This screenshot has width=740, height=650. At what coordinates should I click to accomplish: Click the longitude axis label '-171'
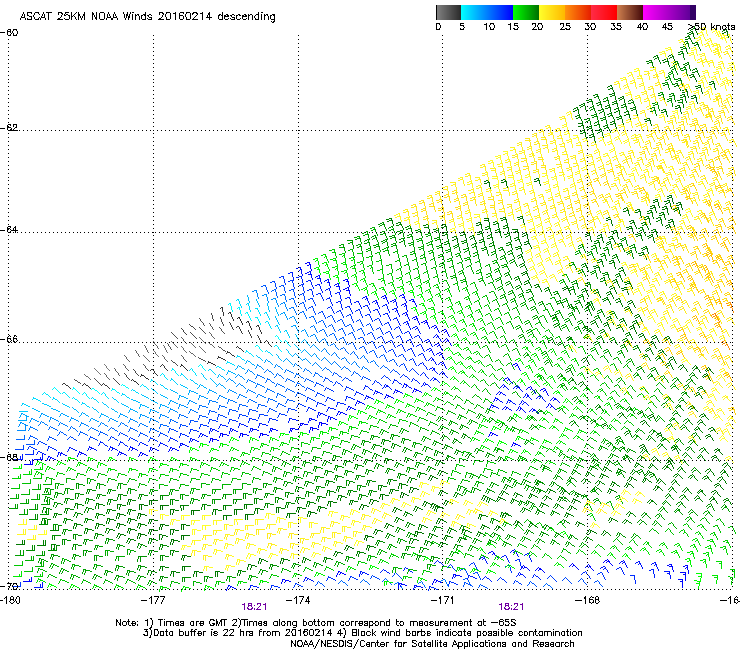coord(442,600)
